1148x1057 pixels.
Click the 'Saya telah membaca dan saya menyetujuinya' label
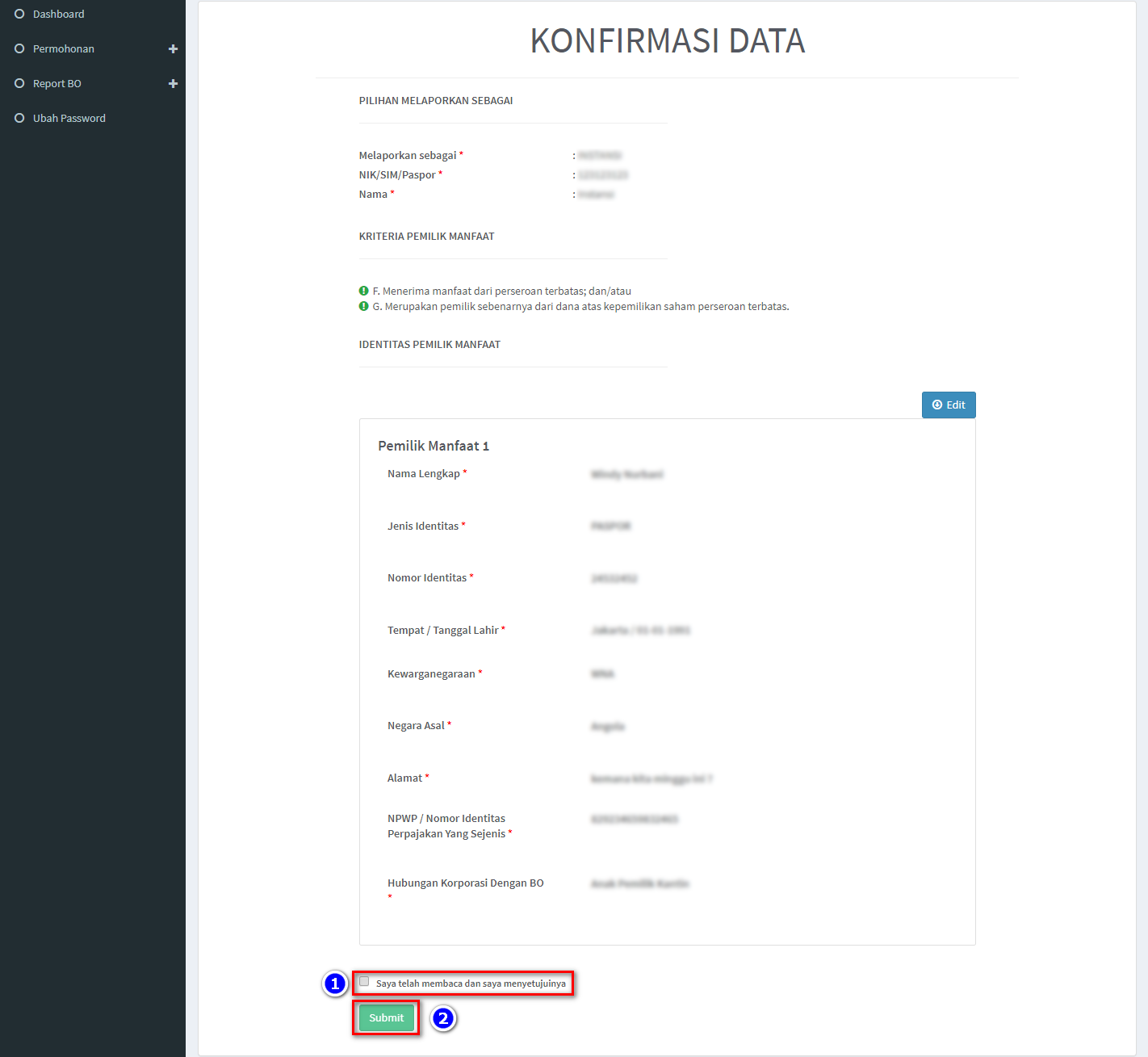(471, 984)
